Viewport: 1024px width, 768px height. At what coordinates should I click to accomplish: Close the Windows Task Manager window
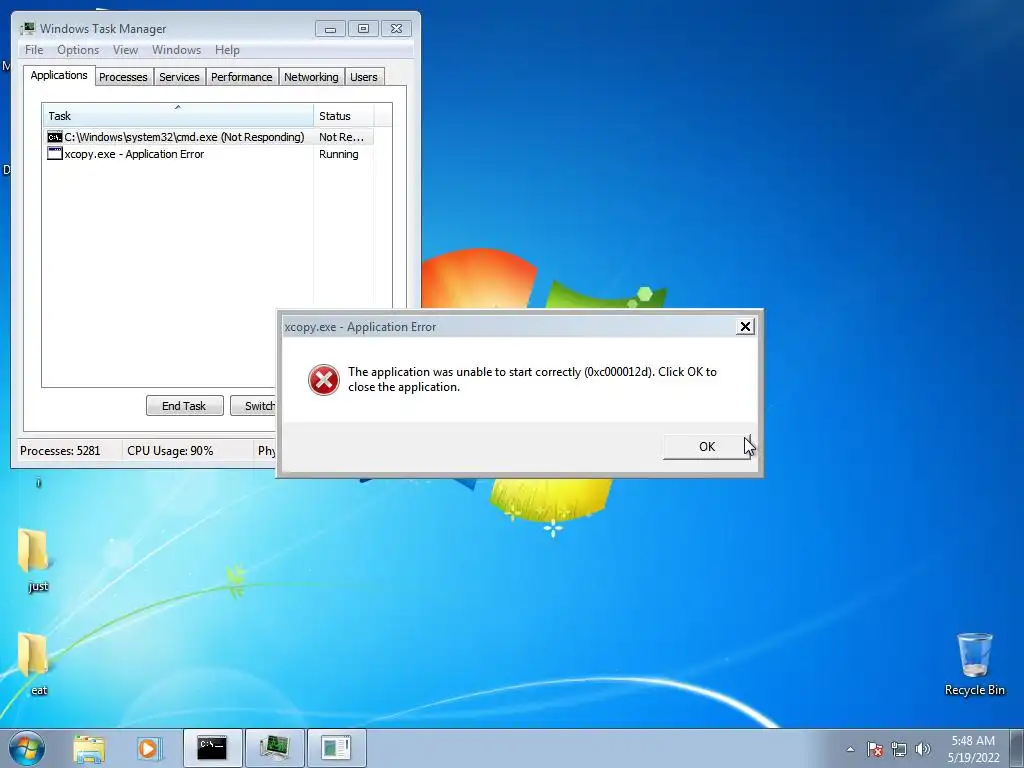click(x=396, y=29)
